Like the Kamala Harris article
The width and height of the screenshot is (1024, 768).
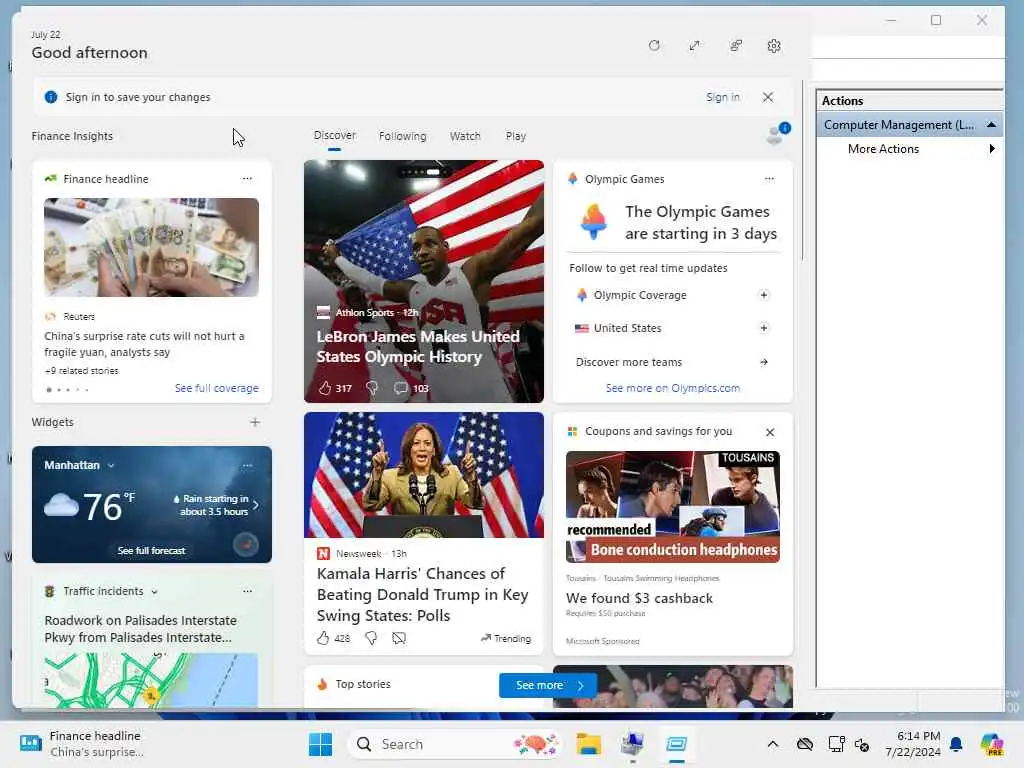pyautogui.click(x=323, y=638)
